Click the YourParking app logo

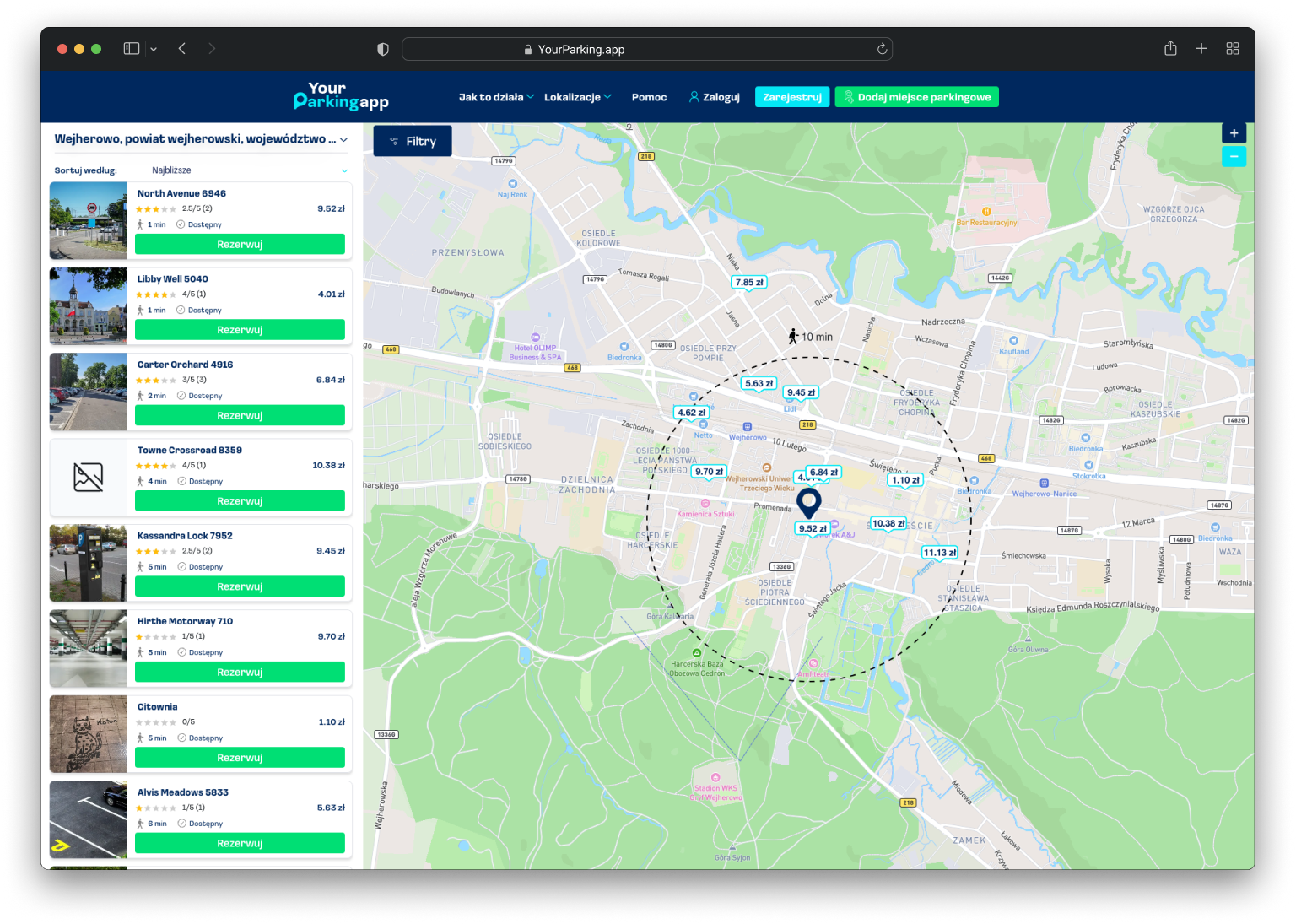(x=341, y=96)
